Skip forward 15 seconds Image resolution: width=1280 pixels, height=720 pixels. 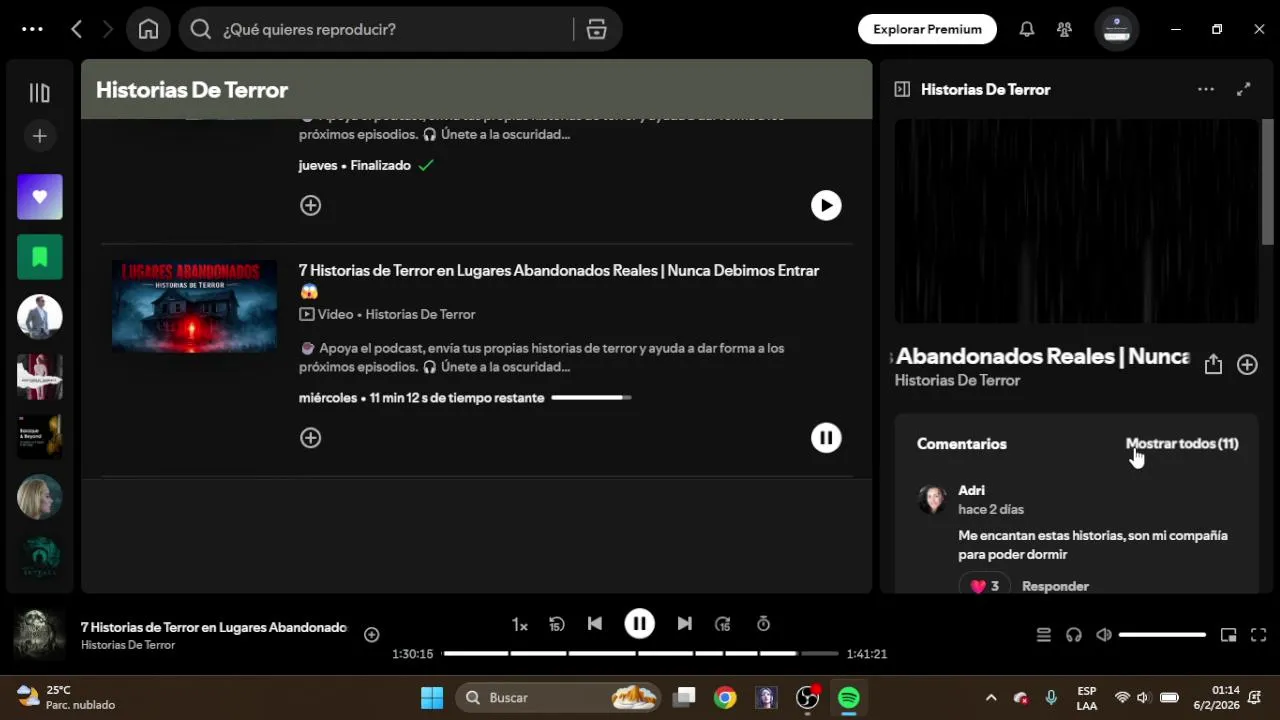pos(723,624)
